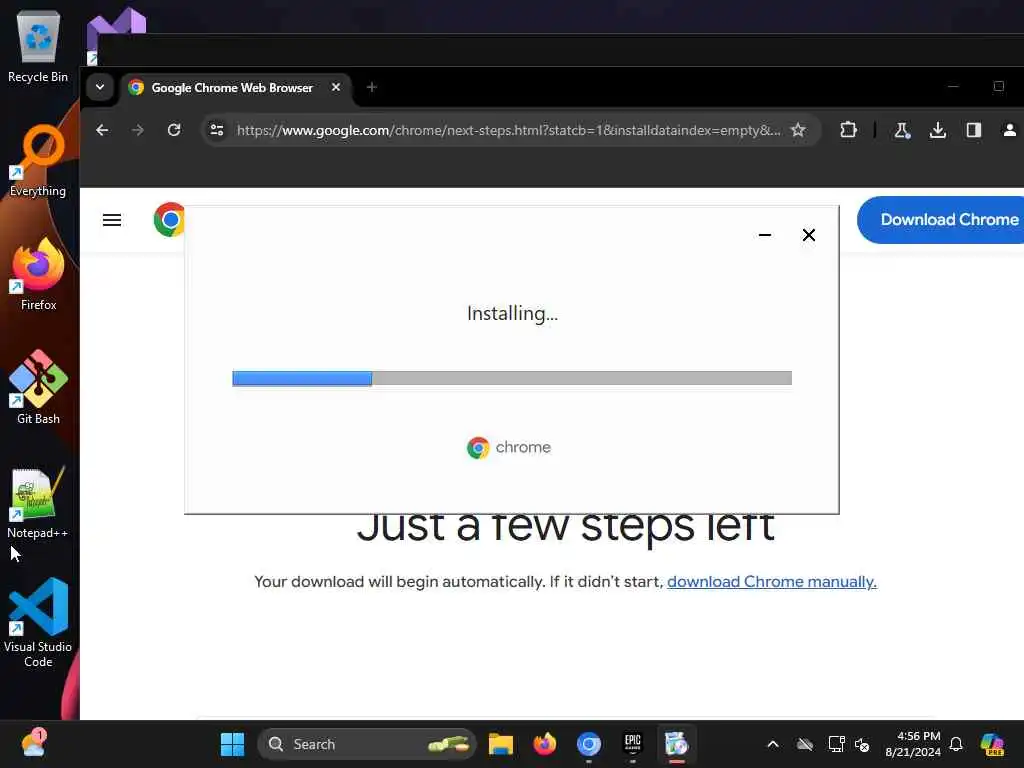1024x768 pixels.
Task: Open the Recycle Bin desktop icon
Action: pos(38,47)
